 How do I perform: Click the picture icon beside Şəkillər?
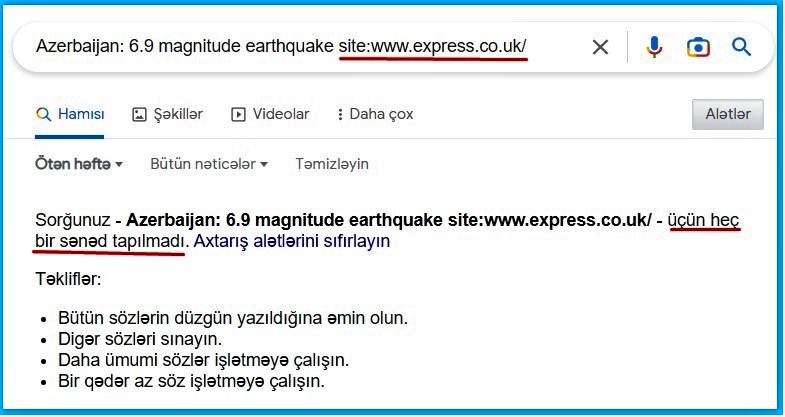point(140,114)
